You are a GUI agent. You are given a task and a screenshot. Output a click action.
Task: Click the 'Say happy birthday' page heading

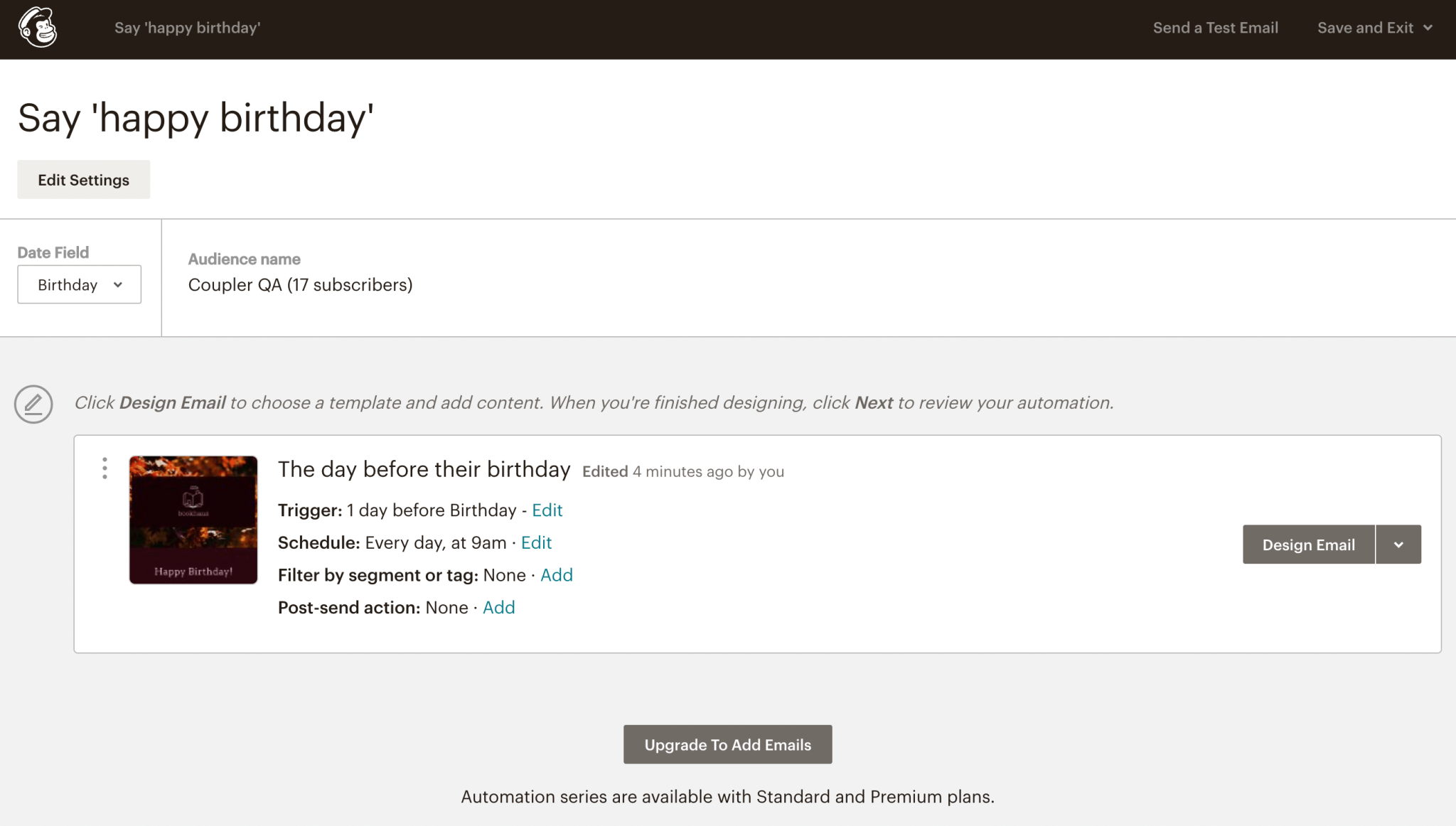196,118
